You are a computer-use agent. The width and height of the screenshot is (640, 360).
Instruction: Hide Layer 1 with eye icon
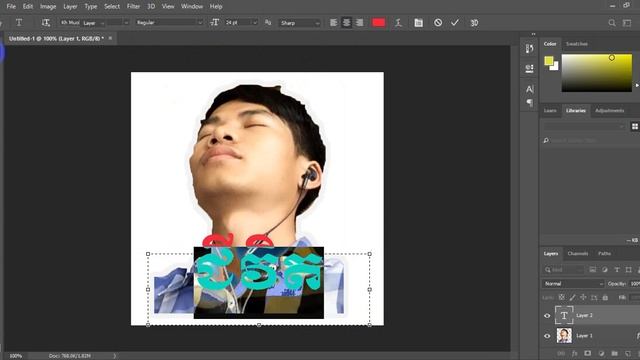pyautogui.click(x=547, y=336)
